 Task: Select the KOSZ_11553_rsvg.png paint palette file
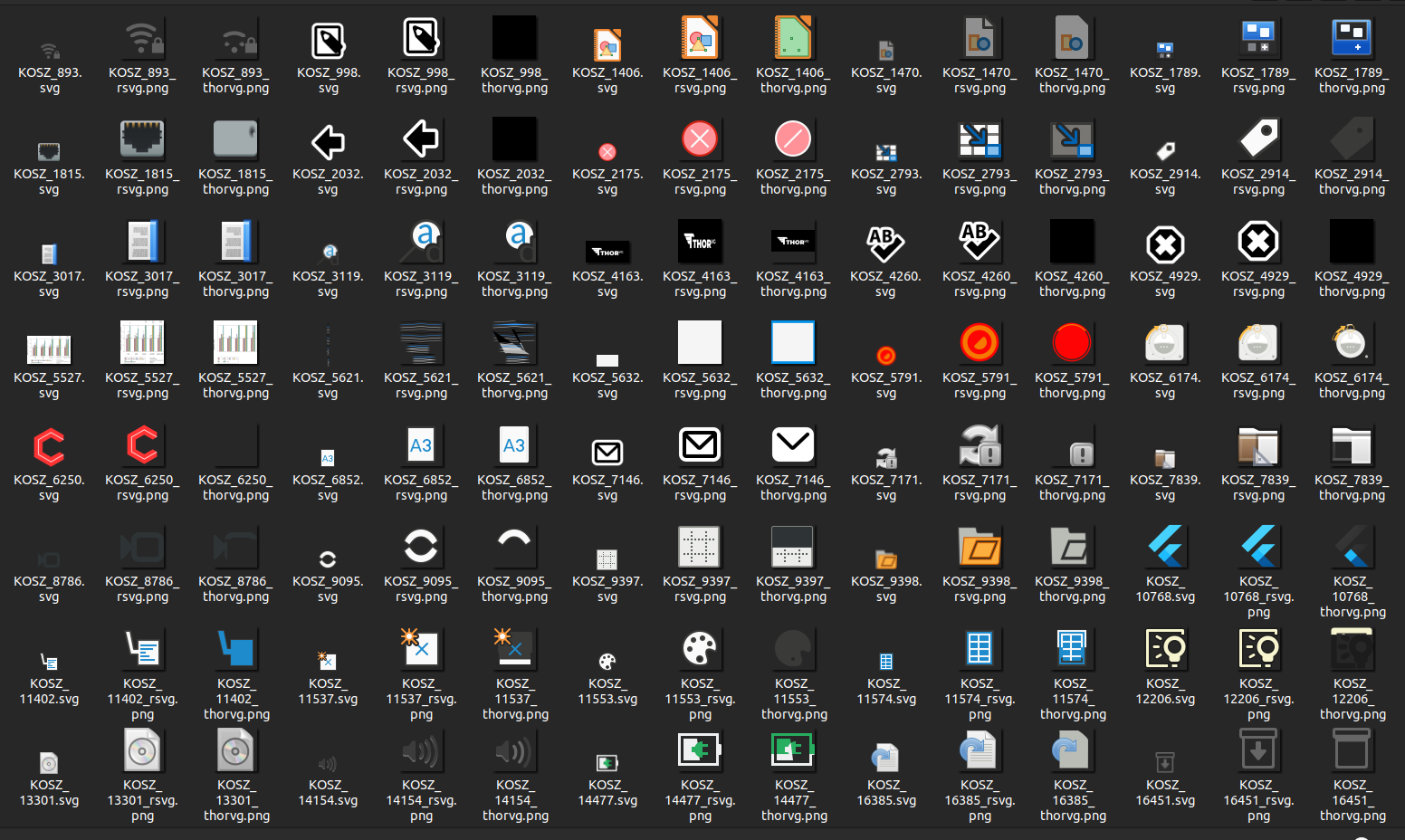(x=700, y=649)
